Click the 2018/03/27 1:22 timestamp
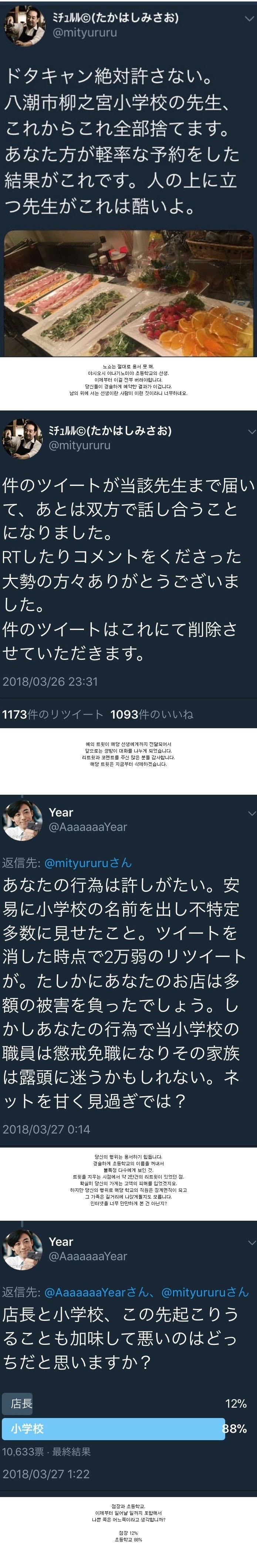 (46, 1474)
